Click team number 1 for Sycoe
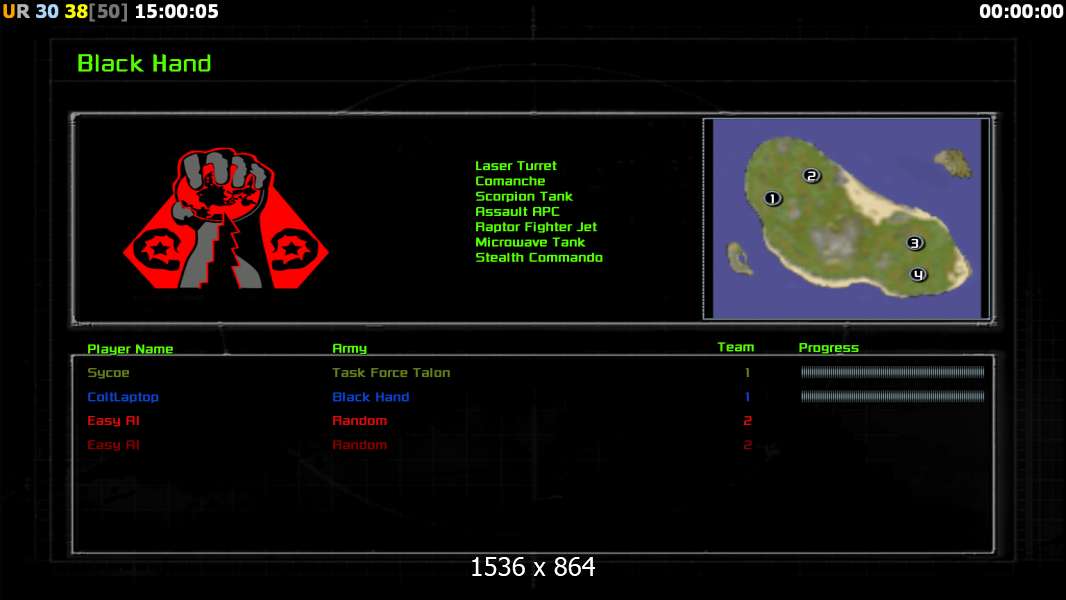Image resolution: width=1066 pixels, height=600 pixels. click(x=747, y=372)
